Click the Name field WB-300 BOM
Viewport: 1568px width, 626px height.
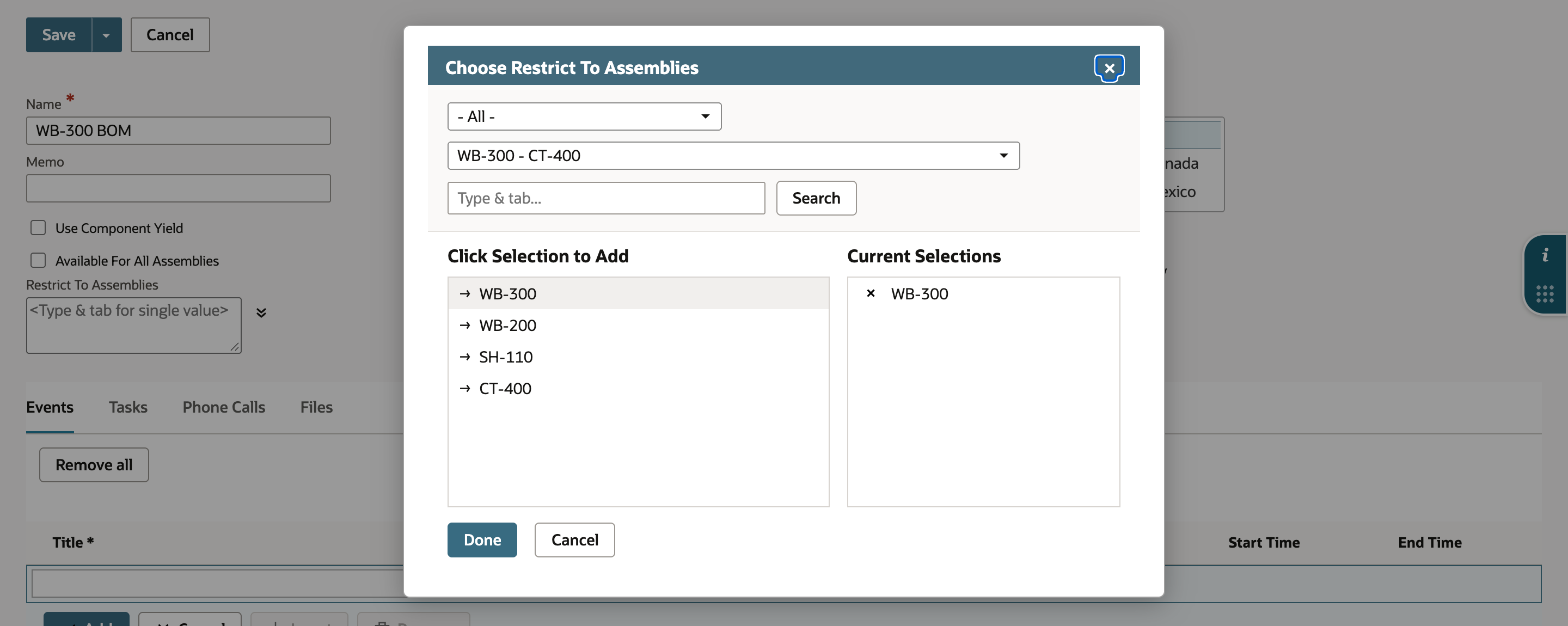click(x=179, y=131)
